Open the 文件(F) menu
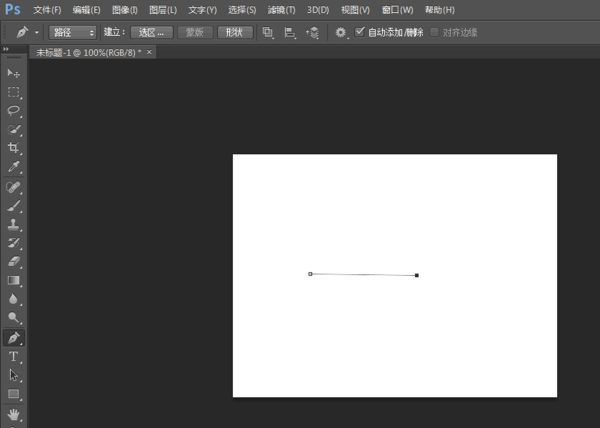Image resolution: width=600 pixels, height=428 pixels. tap(47, 10)
